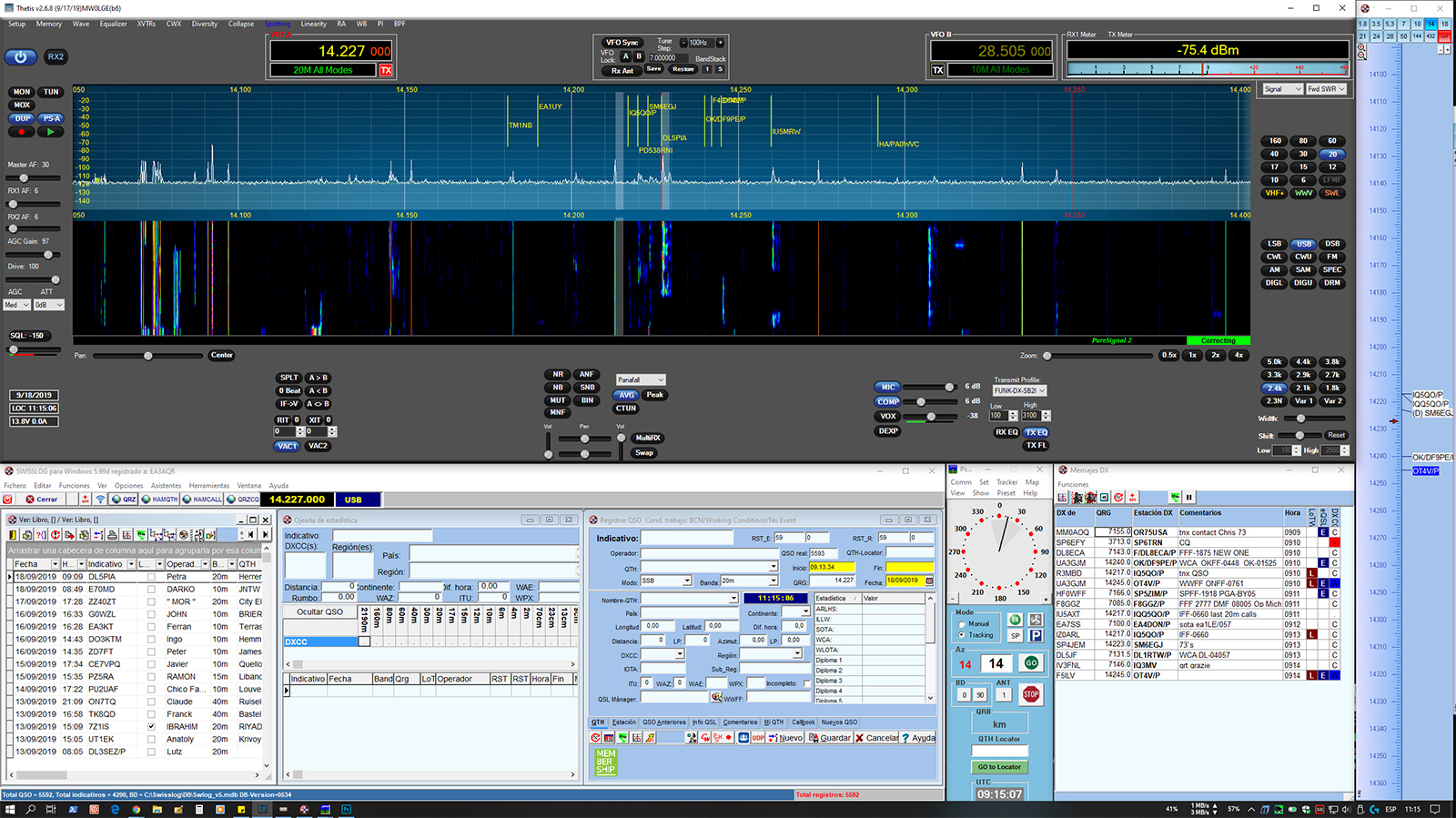1456x818 pixels.
Task: Toggle the COMP compressor button
Action: point(888,401)
